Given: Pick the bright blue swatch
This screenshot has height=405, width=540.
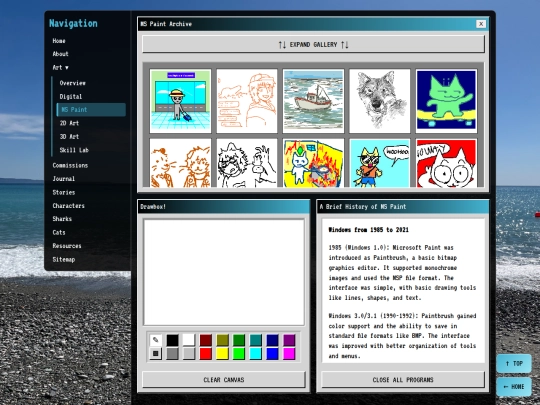Looking at the screenshot, I should [x=272, y=353].
